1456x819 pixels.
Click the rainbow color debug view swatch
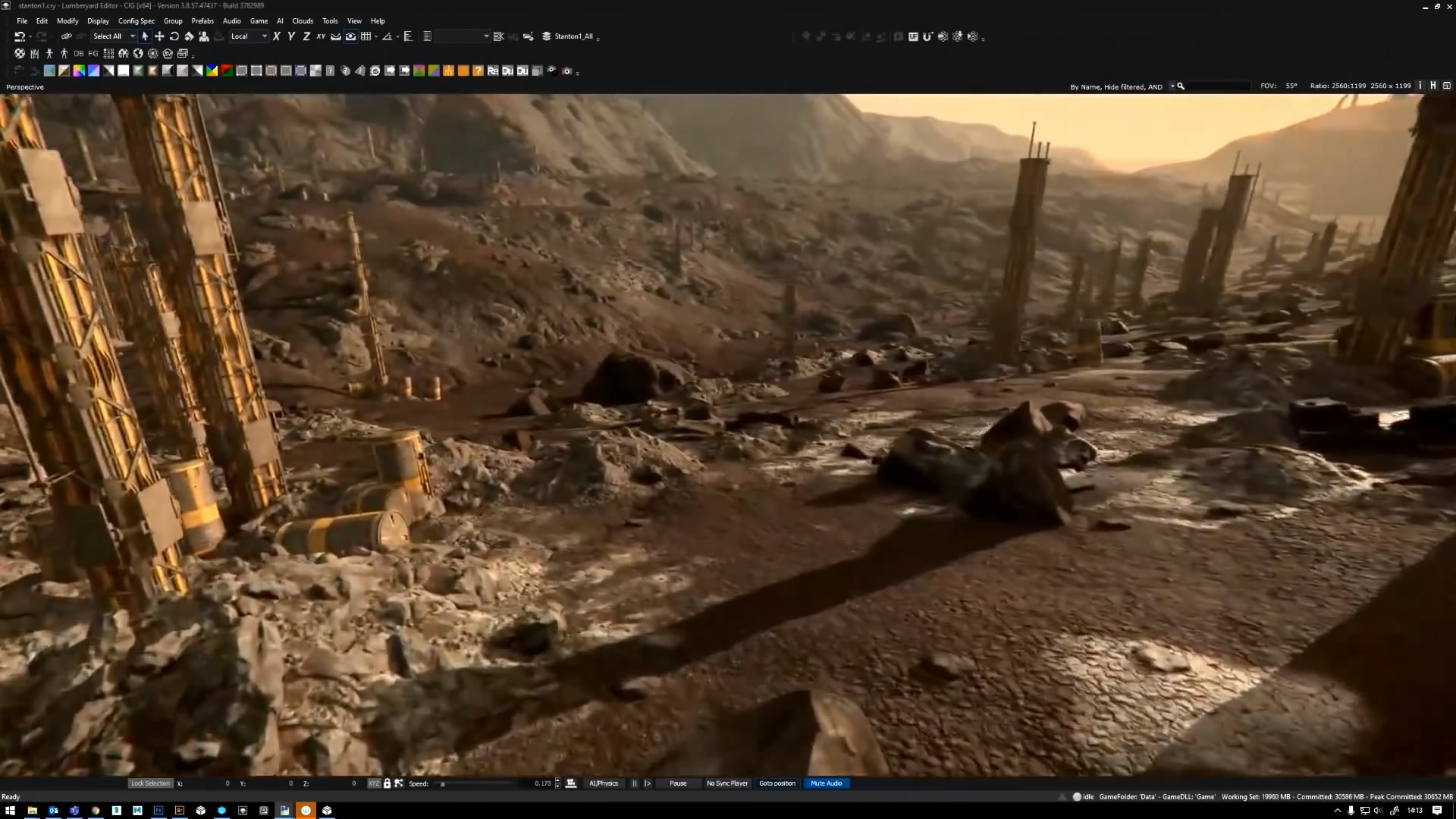(x=79, y=71)
